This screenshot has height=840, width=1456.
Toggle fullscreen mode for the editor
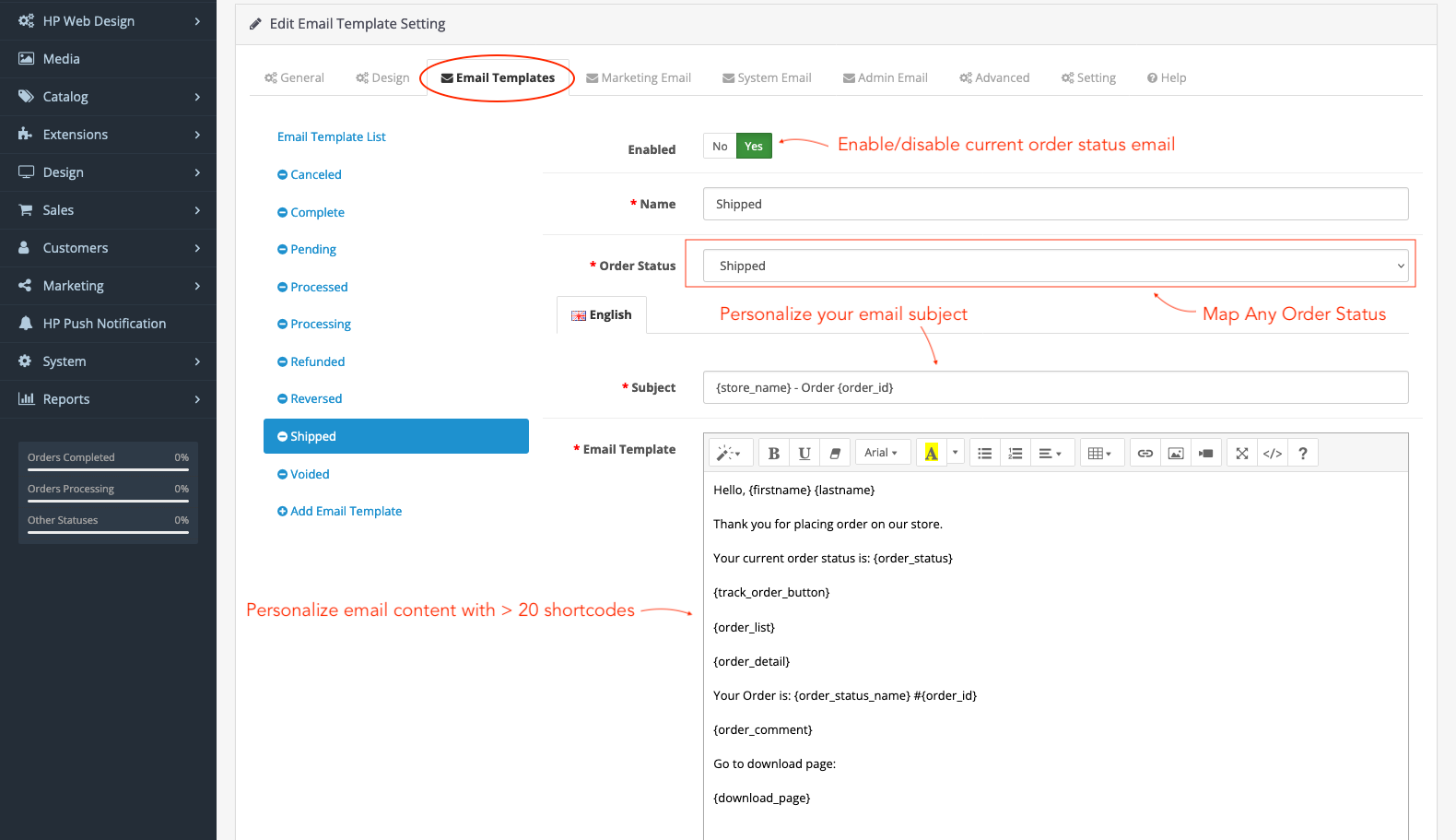[x=1241, y=453]
